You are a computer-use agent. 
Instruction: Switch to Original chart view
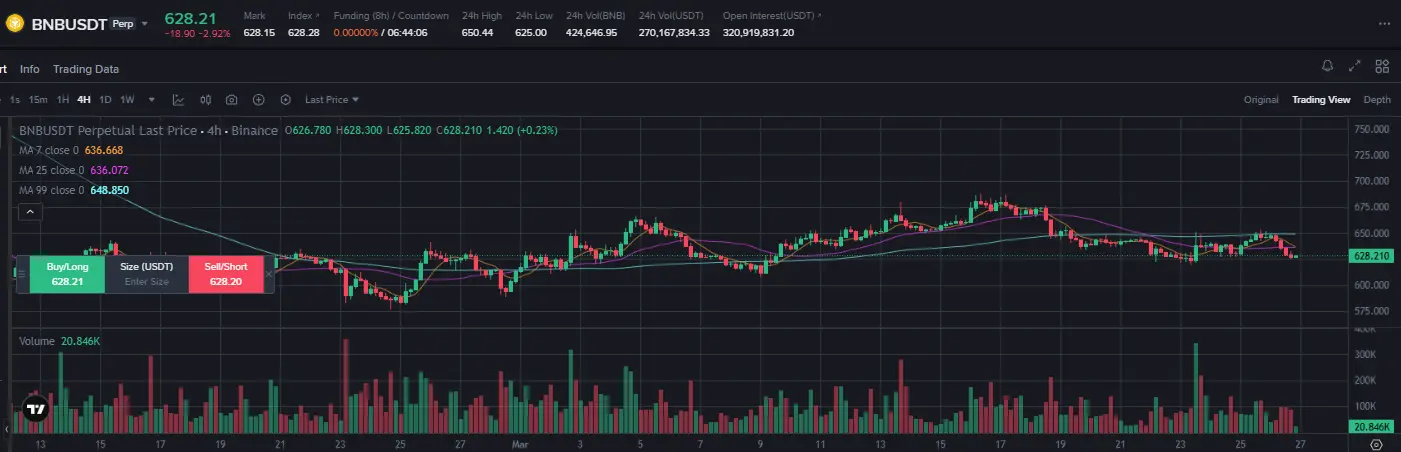click(x=1261, y=100)
